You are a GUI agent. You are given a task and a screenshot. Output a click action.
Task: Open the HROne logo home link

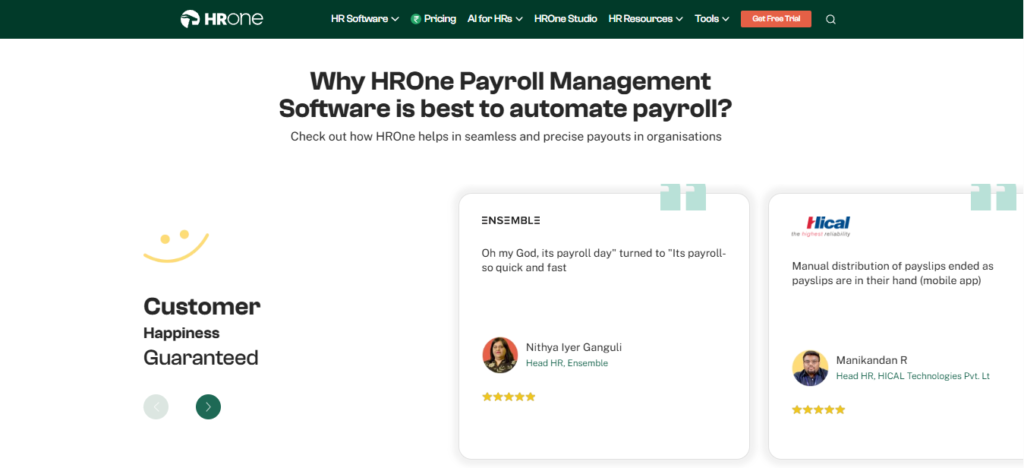pyautogui.click(x=222, y=19)
